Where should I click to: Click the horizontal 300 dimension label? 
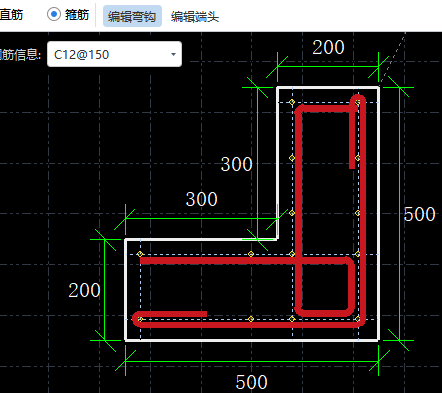pyautogui.click(x=202, y=199)
